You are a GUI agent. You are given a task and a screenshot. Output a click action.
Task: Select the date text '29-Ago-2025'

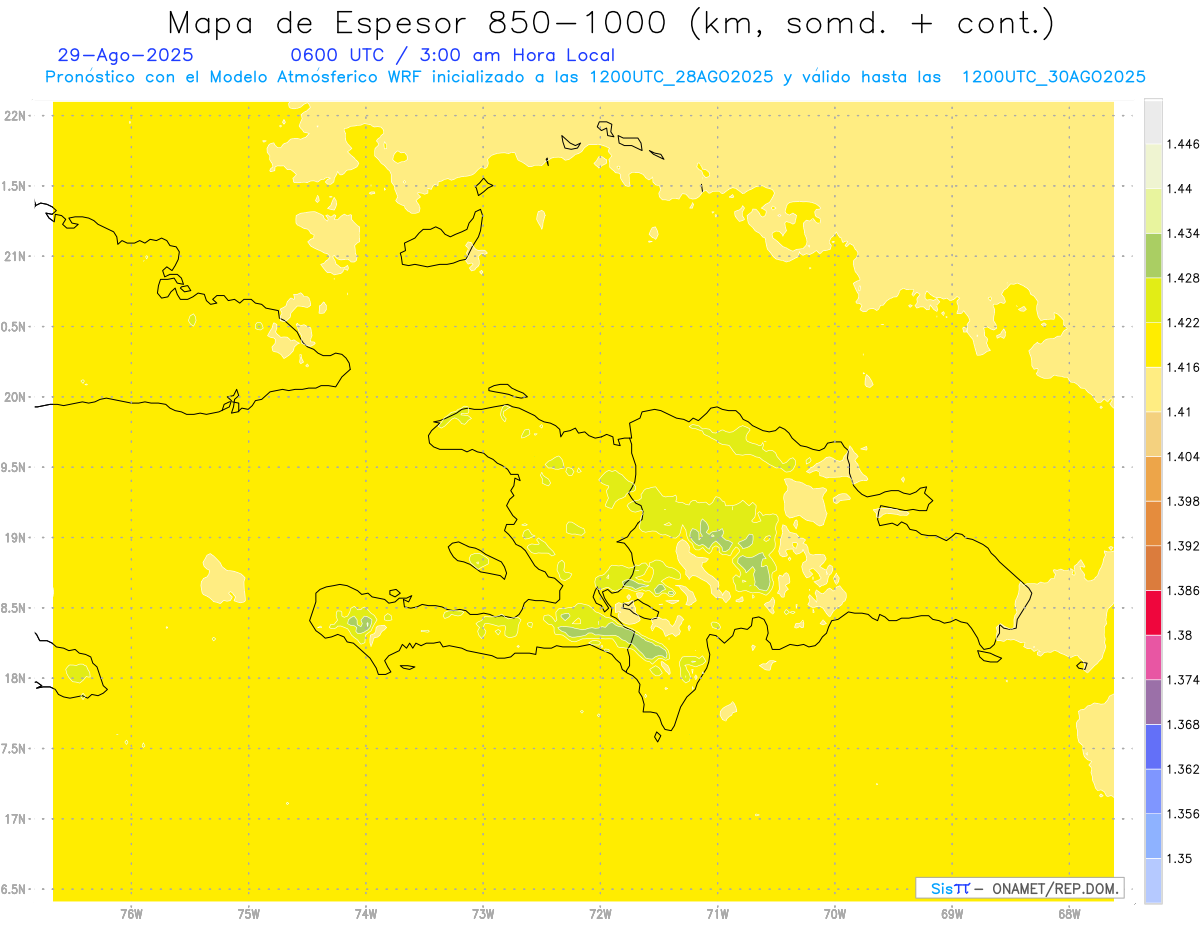coord(126,55)
